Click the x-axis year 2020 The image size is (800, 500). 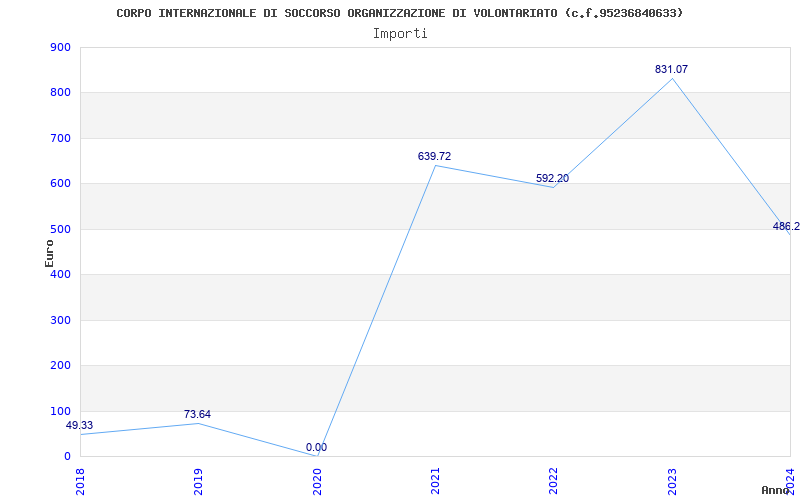[x=316, y=482]
